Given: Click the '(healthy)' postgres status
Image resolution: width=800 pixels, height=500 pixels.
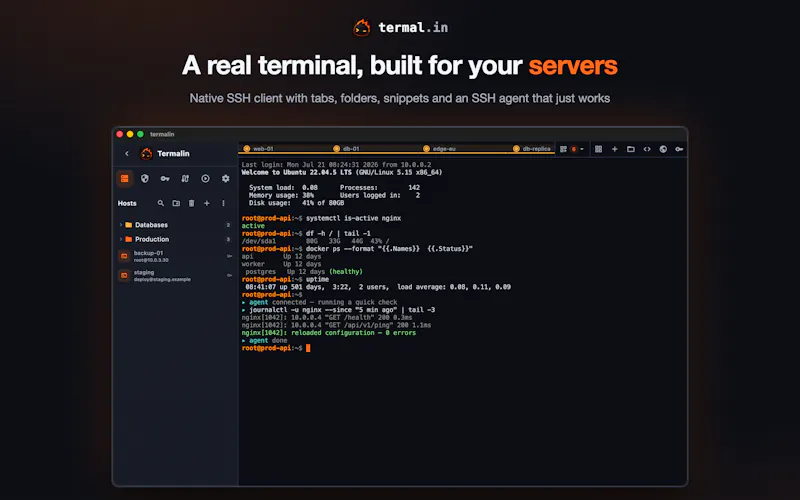Looking at the screenshot, I should point(346,272).
